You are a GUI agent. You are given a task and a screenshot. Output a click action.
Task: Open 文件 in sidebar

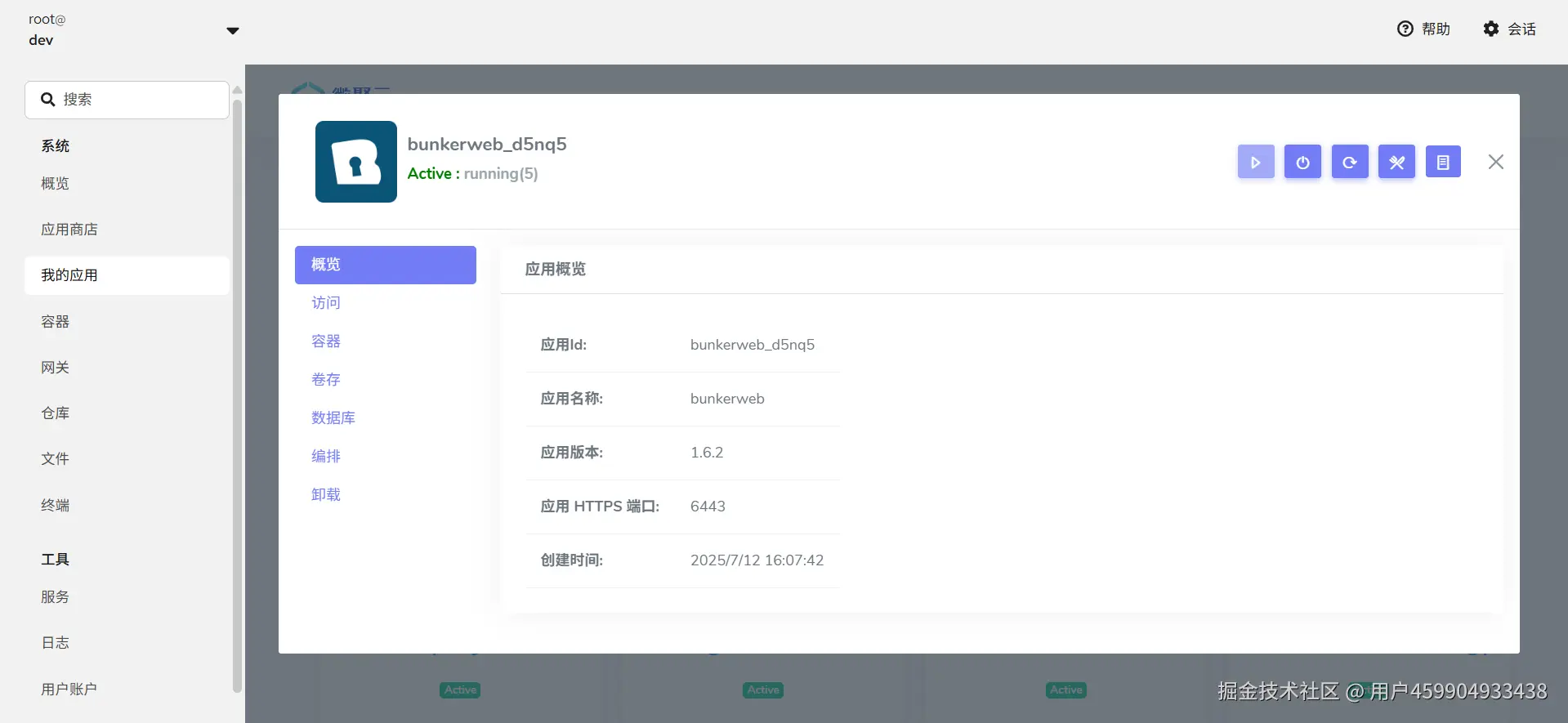(127, 459)
